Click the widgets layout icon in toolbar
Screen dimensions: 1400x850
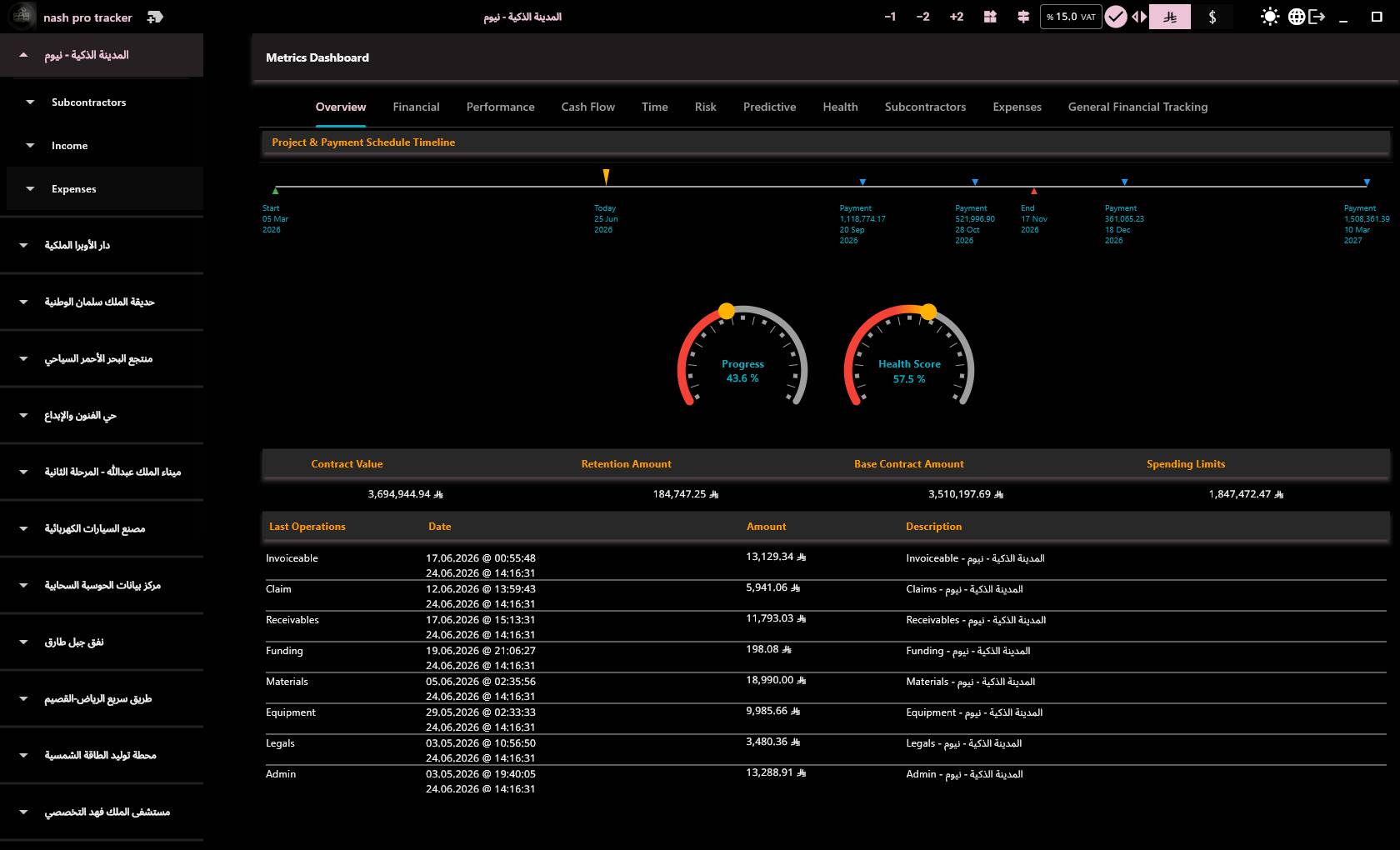point(990,17)
